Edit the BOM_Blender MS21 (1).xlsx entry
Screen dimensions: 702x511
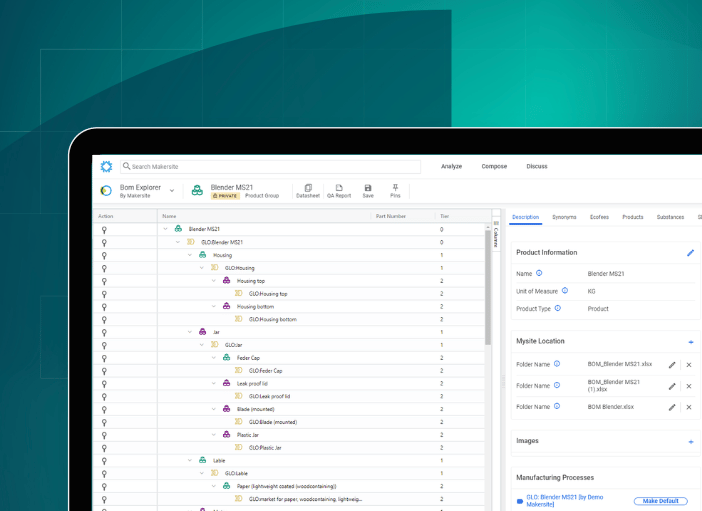[x=672, y=386]
